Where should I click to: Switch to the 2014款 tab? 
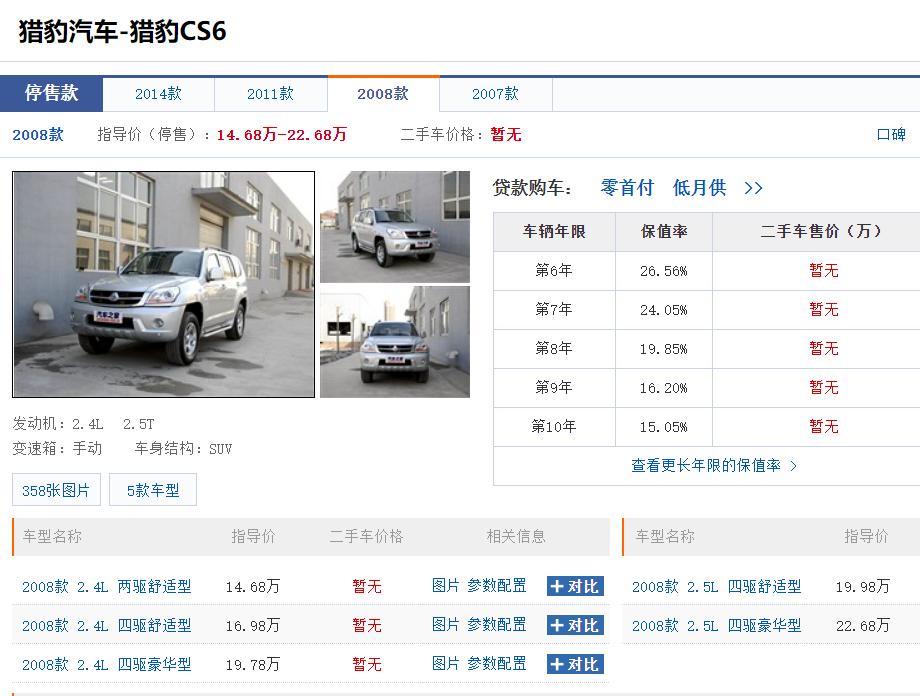click(157, 93)
